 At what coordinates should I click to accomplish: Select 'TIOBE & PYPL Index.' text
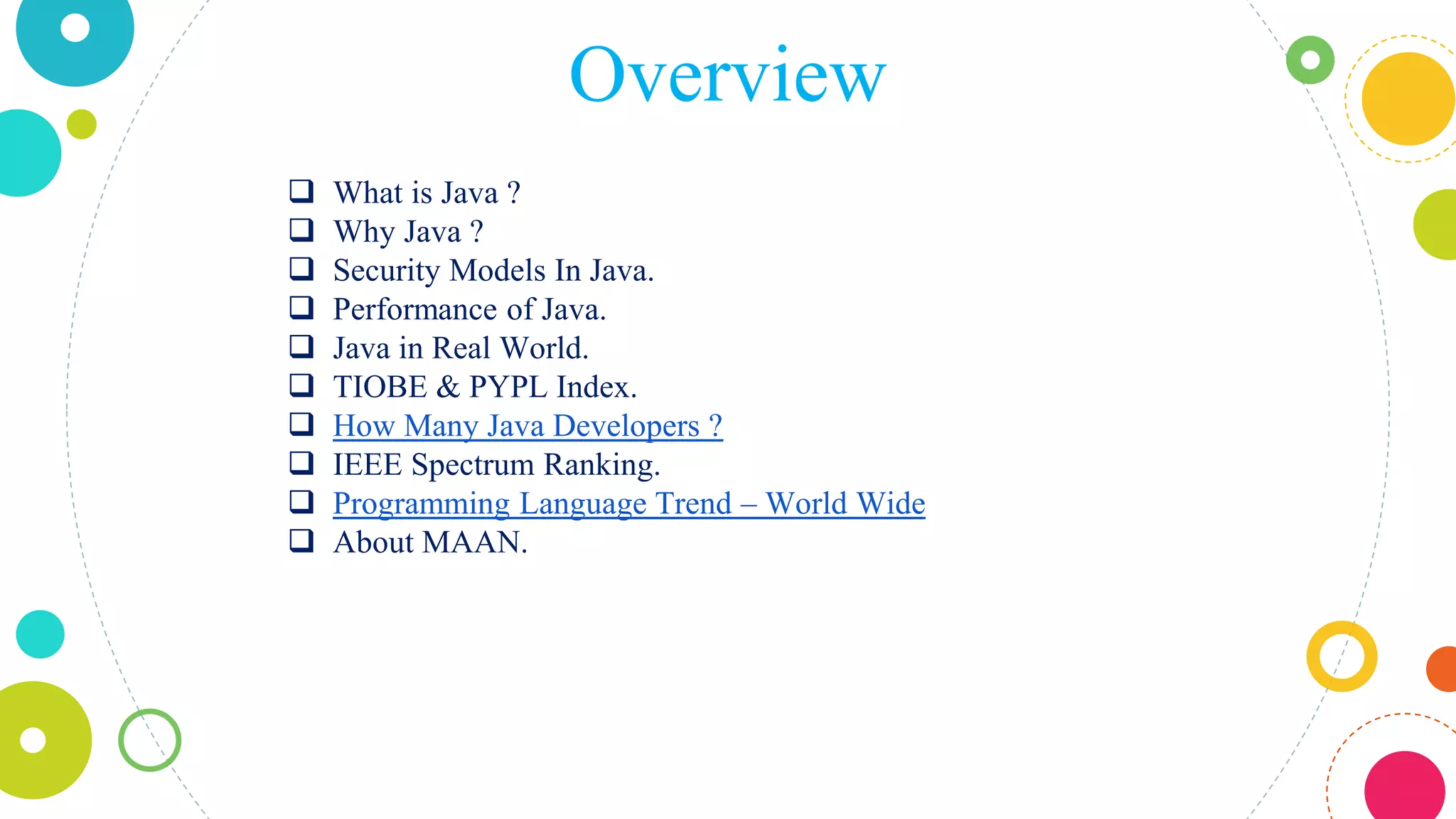485,387
